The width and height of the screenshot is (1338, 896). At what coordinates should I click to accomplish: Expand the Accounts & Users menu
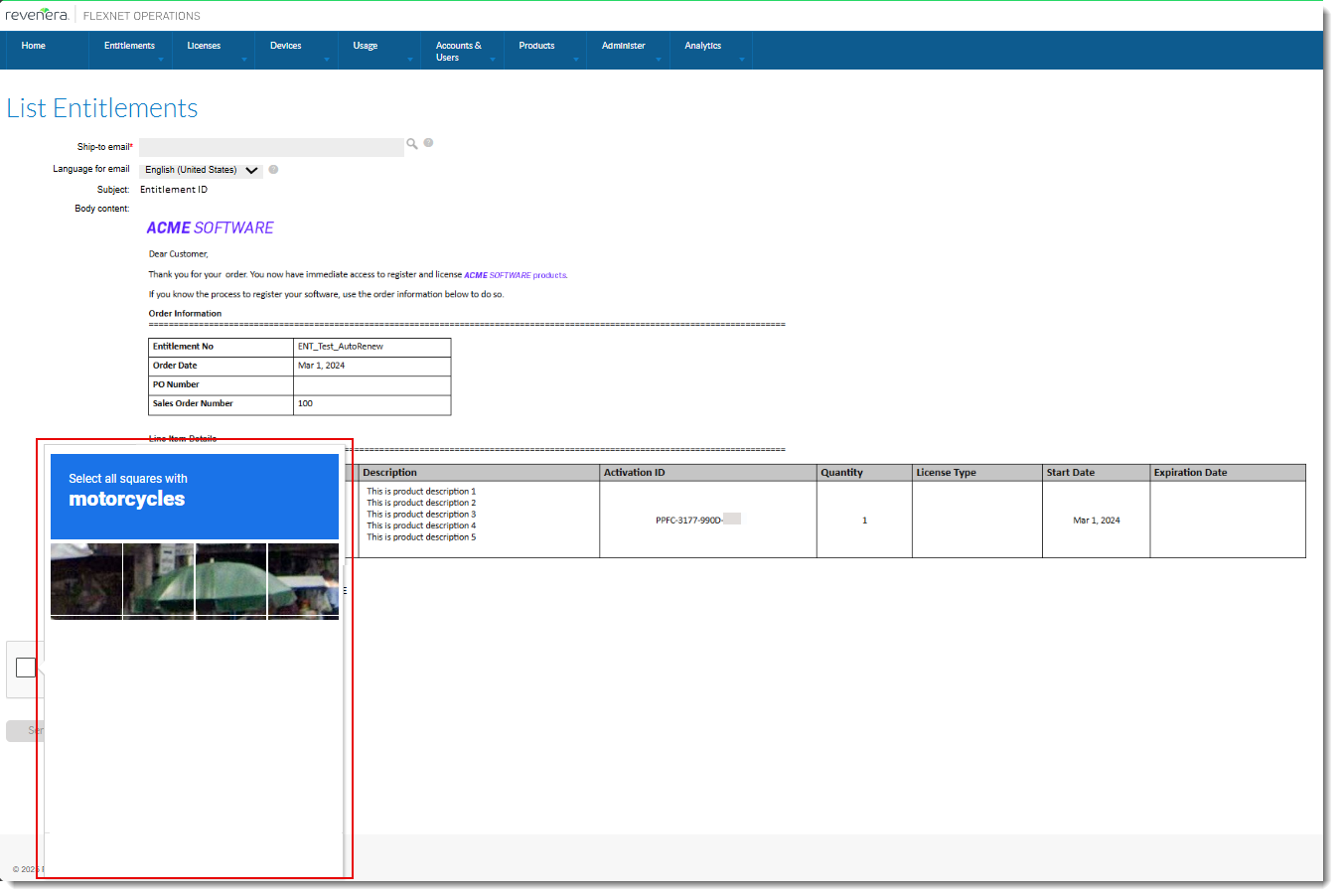coord(459,51)
